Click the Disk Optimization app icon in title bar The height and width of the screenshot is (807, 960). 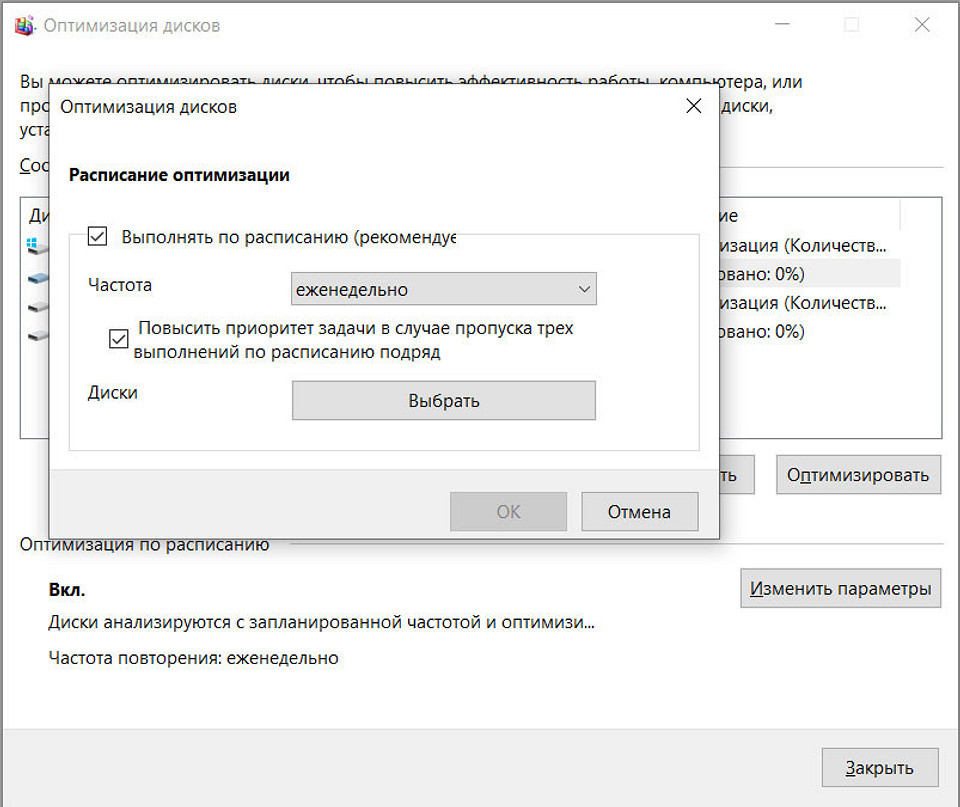(24, 26)
